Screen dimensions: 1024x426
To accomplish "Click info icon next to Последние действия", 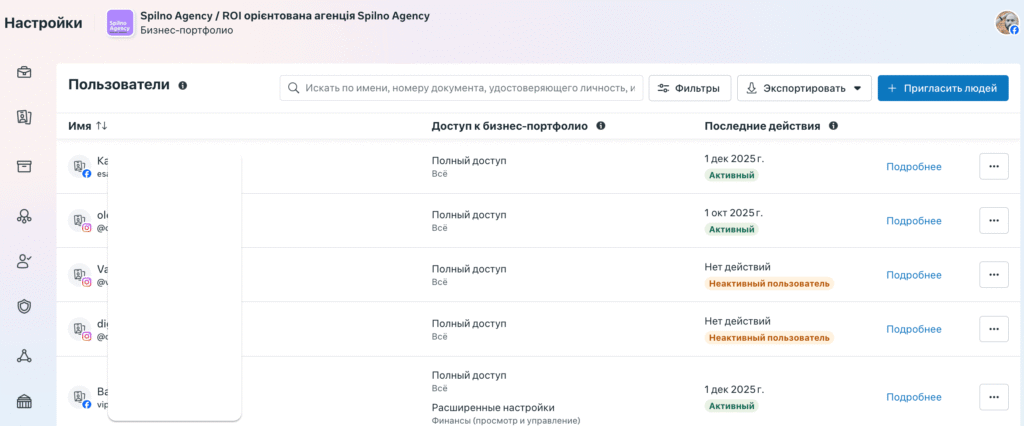I will (833, 126).
